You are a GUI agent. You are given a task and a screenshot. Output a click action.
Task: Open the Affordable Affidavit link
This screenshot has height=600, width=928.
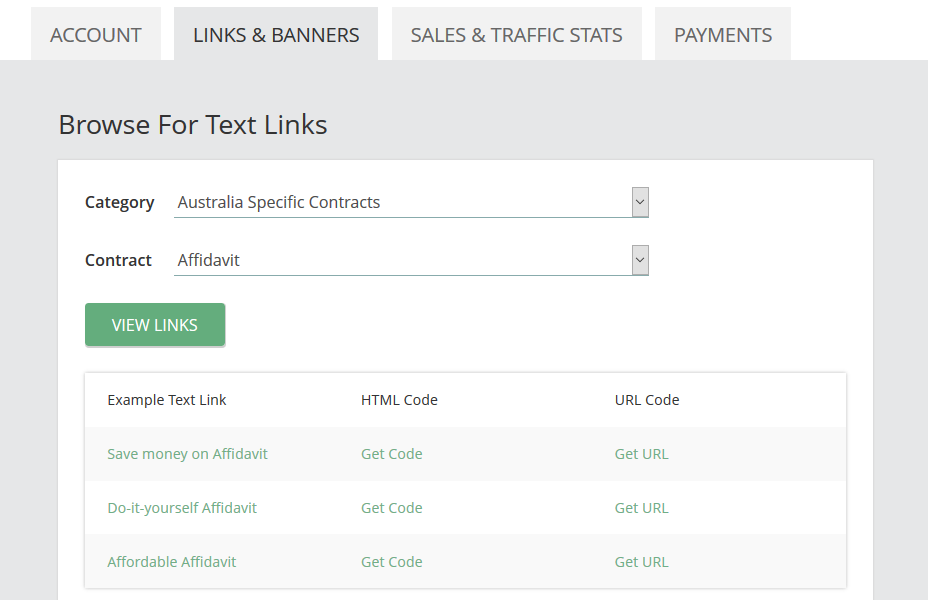[172, 562]
